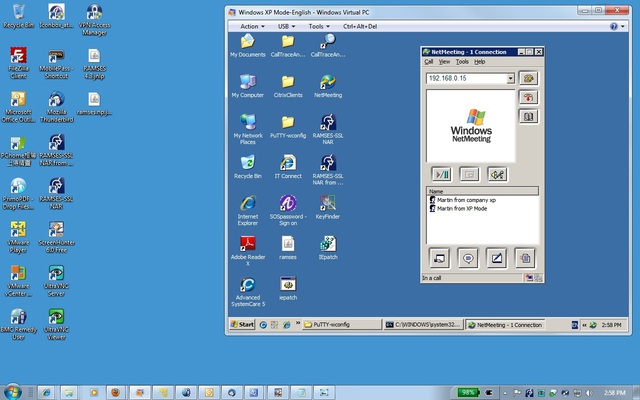Select the IEpatch icon on XP desktop
Image resolution: width=640 pixels, height=400 pixels.
tap(328, 248)
